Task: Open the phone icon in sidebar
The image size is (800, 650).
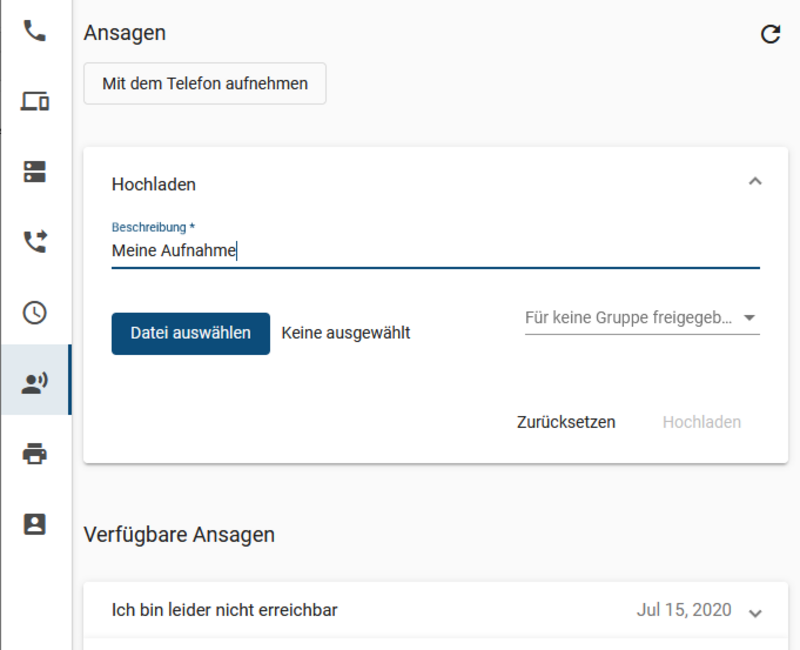Action: [x=35, y=31]
